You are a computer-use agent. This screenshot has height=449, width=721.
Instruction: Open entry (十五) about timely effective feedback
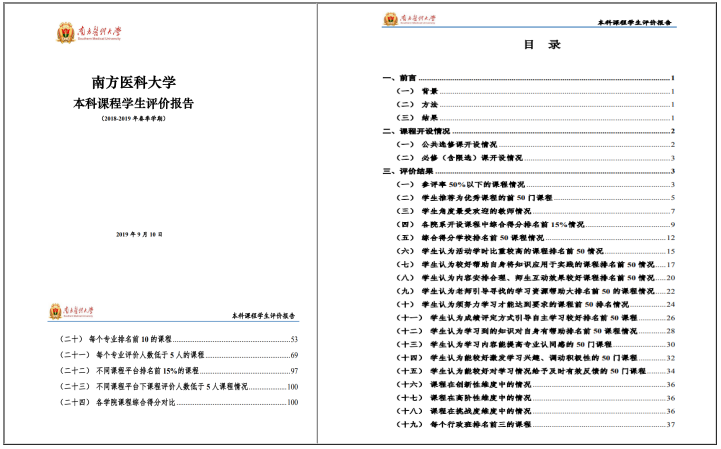click(535, 371)
